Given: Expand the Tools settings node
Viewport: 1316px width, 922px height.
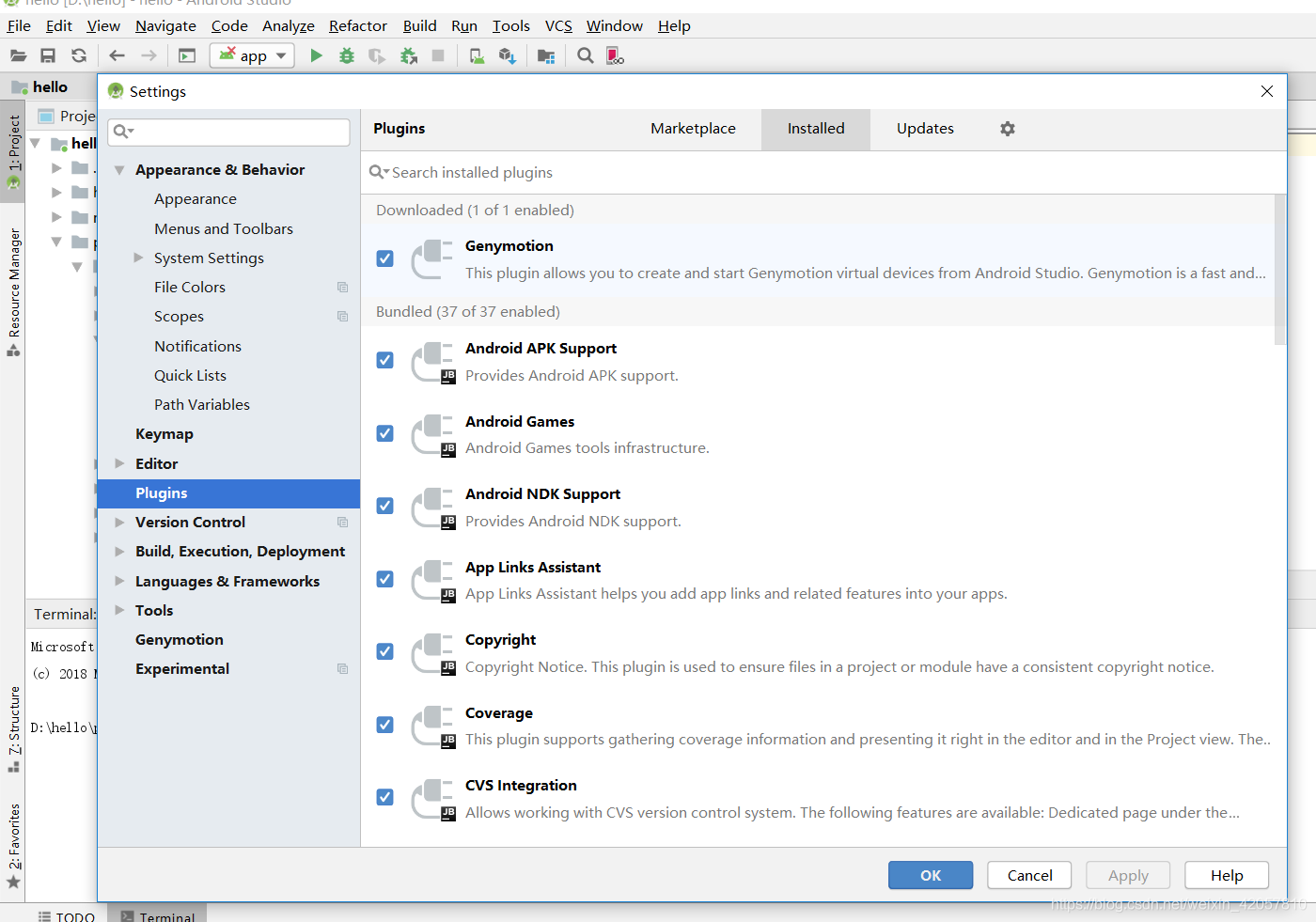Looking at the screenshot, I should tap(119, 610).
